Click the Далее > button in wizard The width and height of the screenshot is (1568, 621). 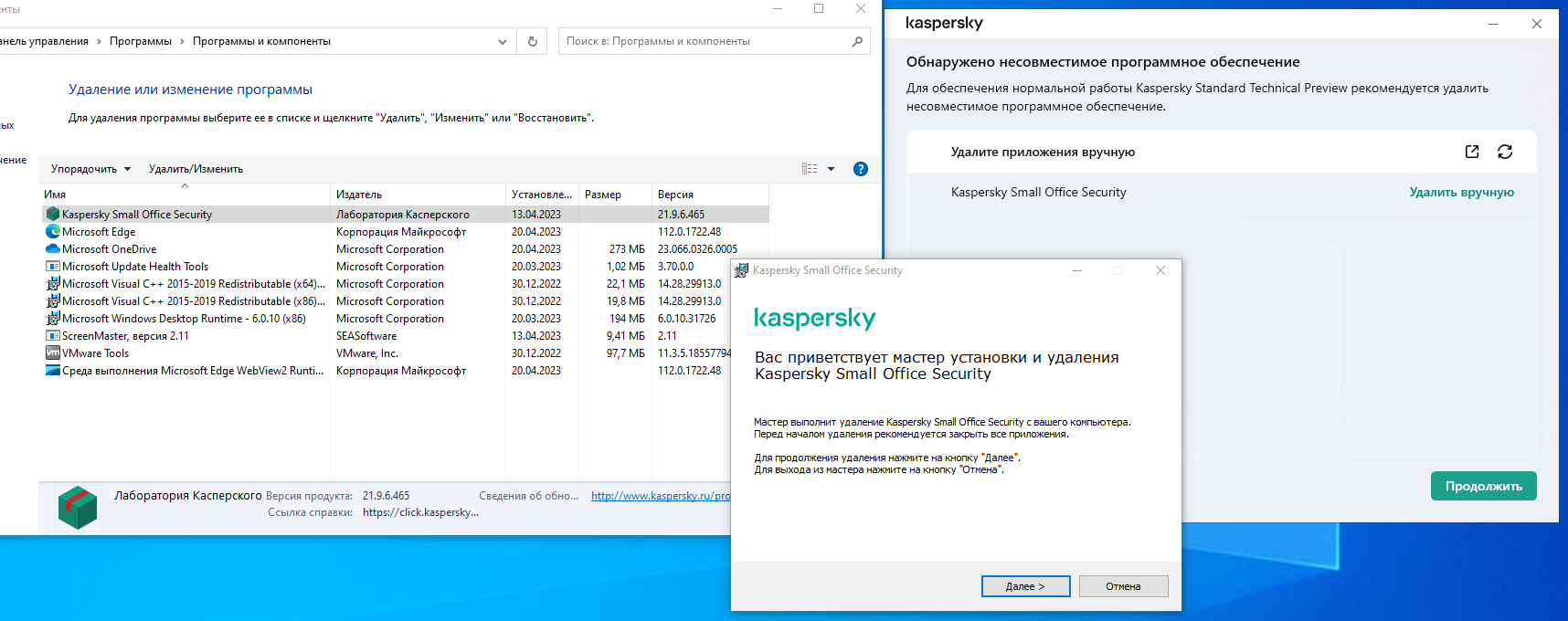point(1025,586)
